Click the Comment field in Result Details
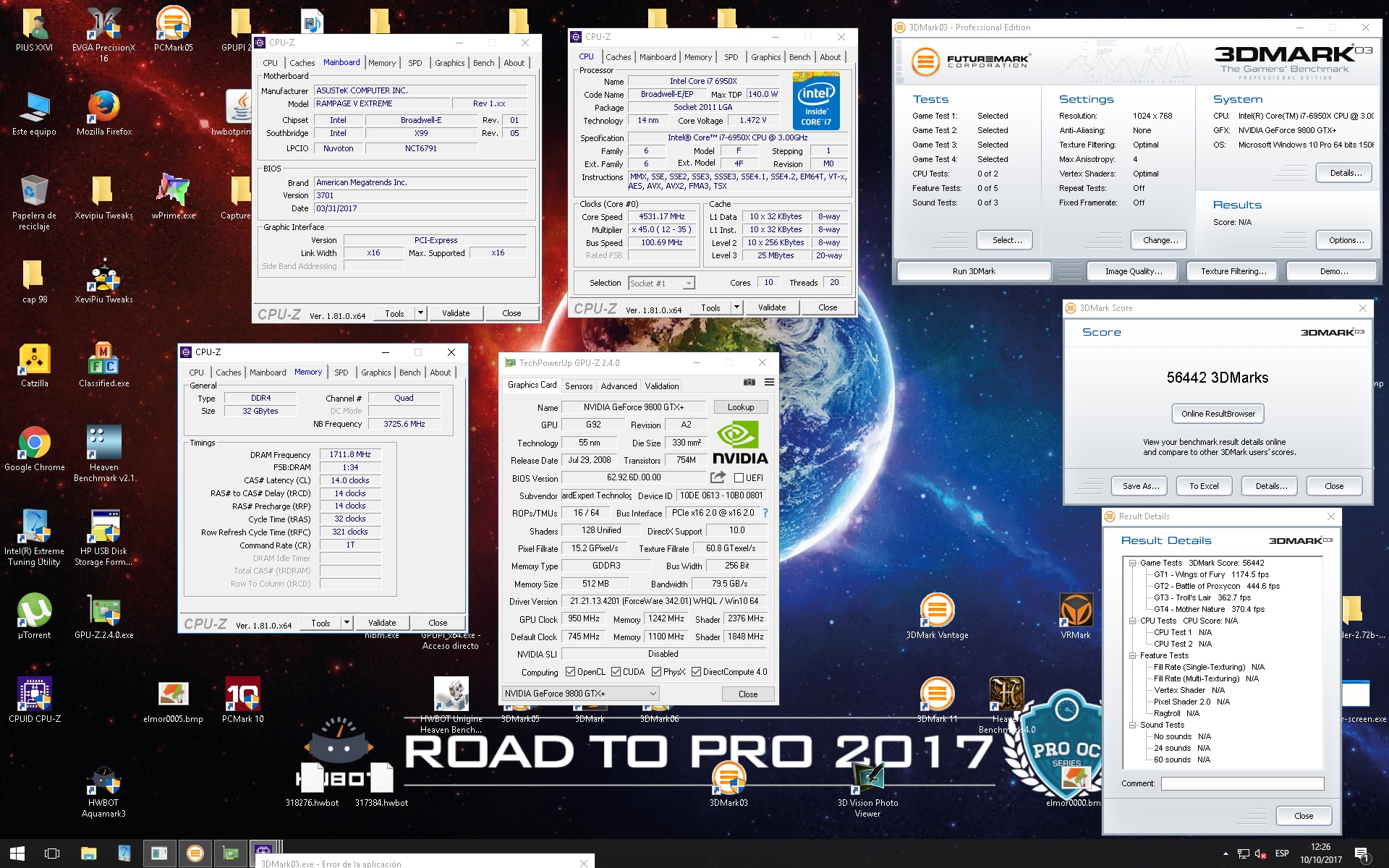1389x868 pixels. pyautogui.click(x=1242, y=783)
